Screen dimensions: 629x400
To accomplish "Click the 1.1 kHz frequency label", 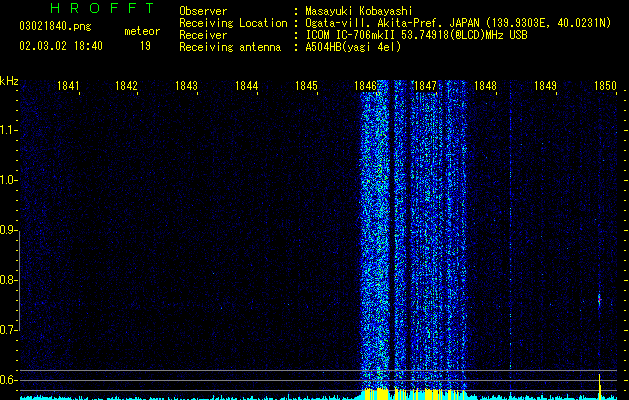I will (8, 130).
